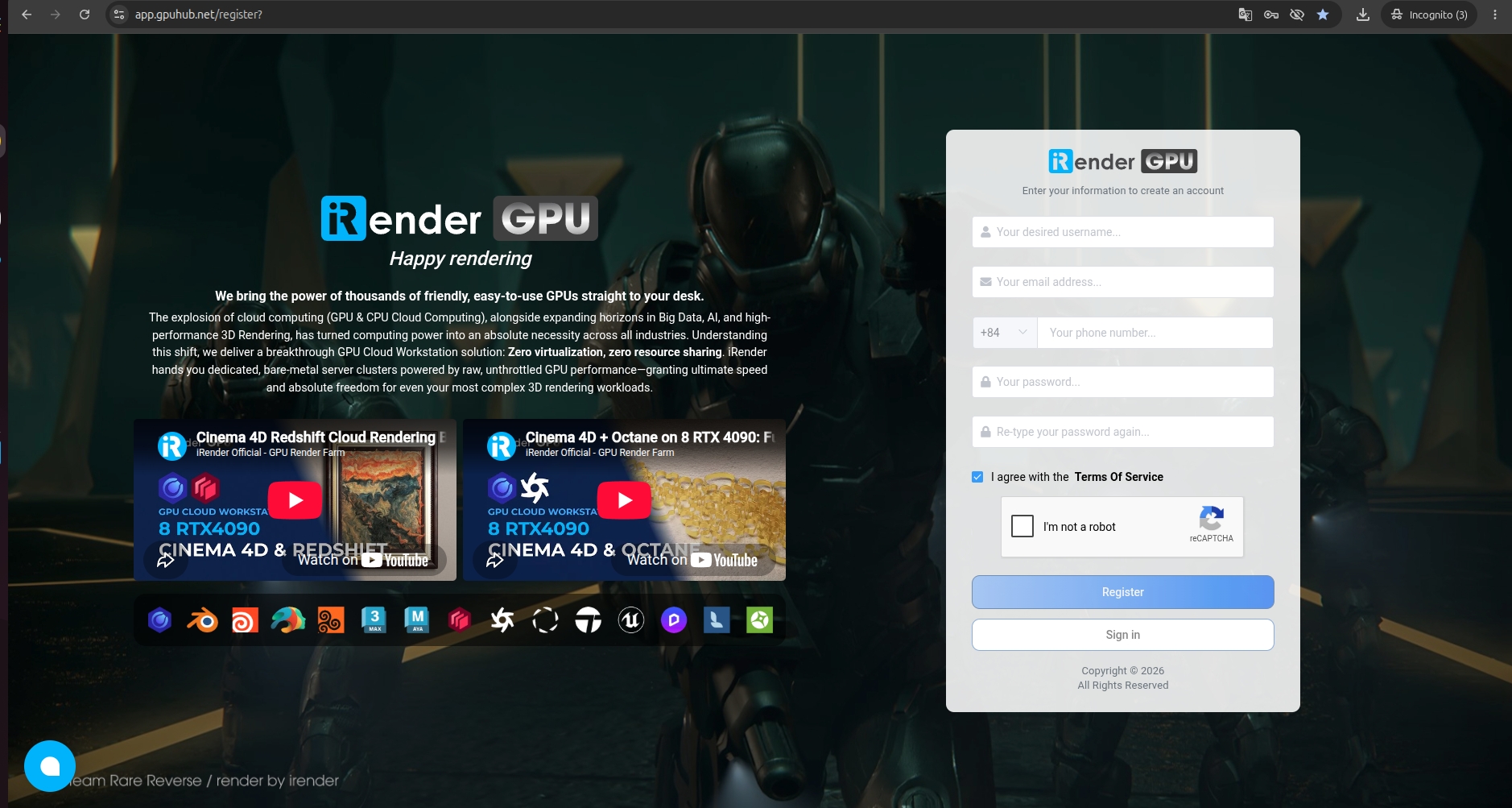Viewport: 1512px width, 808px height.
Task: Click the Sign in button
Action: [x=1123, y=635]
